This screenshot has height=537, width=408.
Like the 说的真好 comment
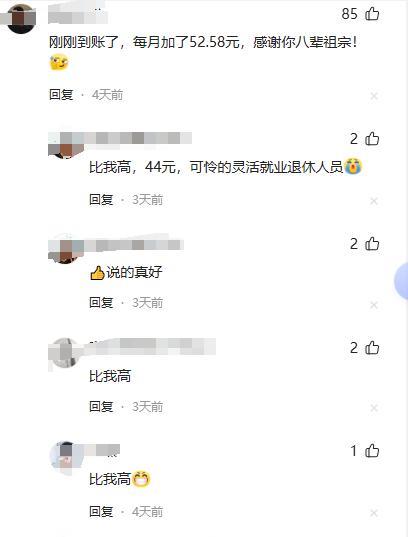click(372, 244)
